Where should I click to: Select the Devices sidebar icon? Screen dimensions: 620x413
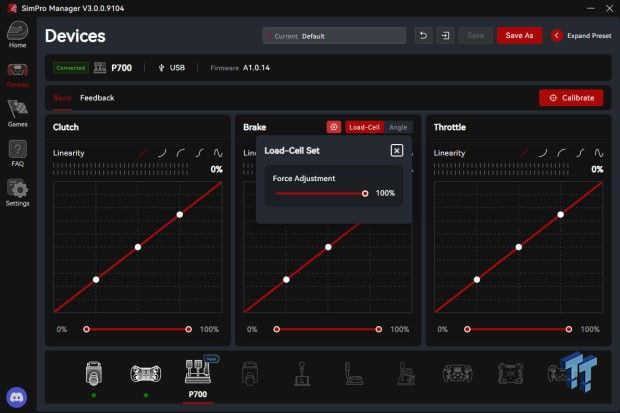17,75
